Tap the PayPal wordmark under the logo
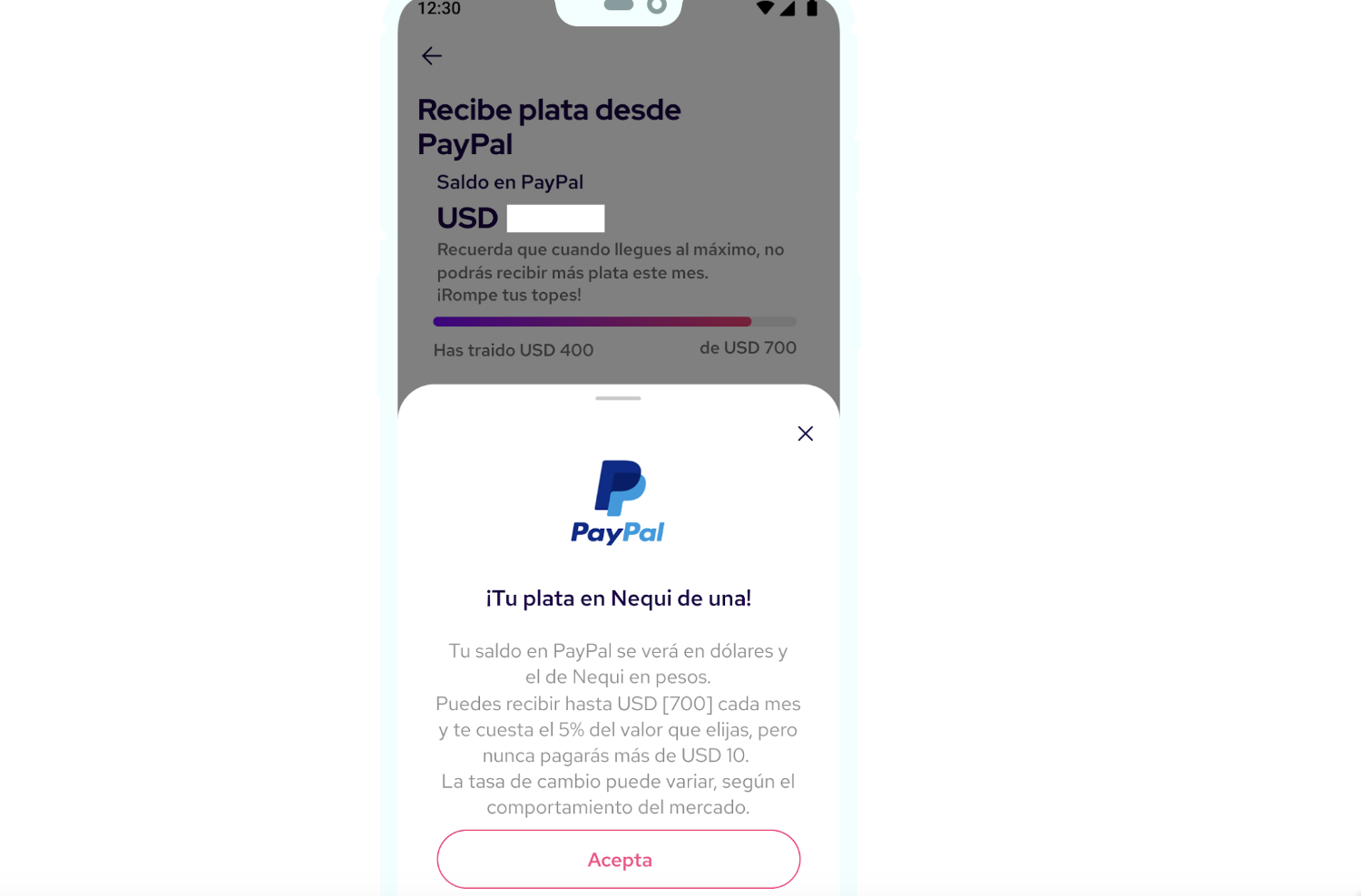Screen dimensions: 1361x896 618,532
